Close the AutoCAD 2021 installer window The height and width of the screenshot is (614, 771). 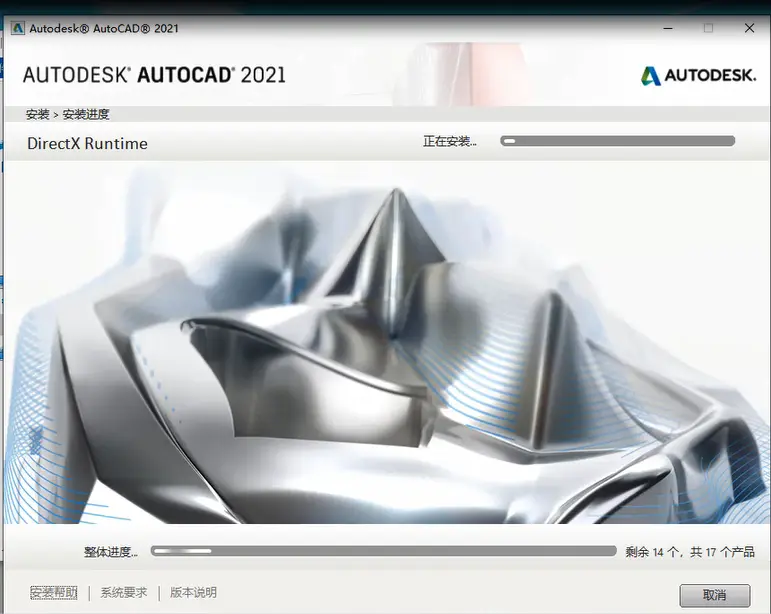749,28
